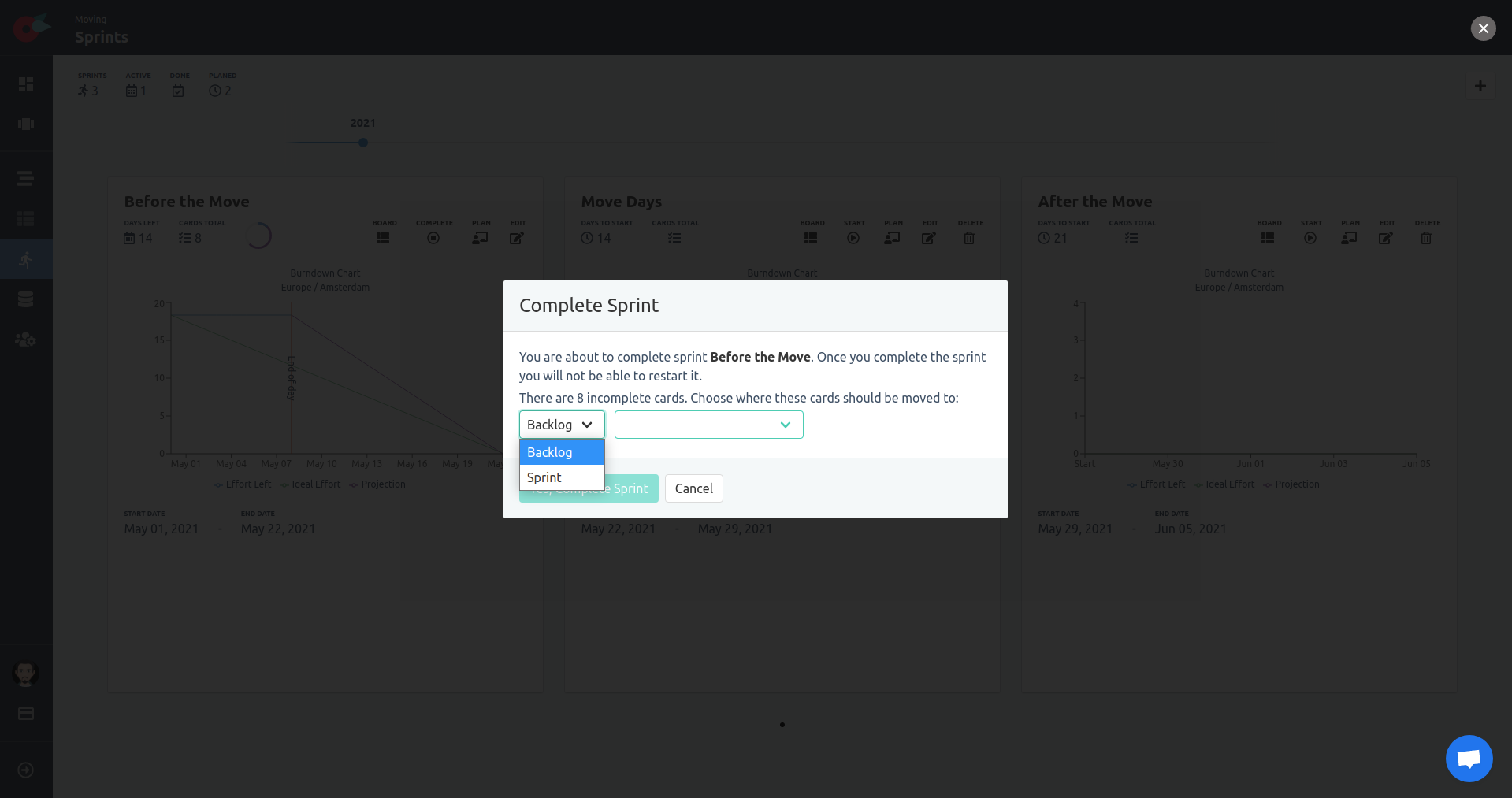
Task: Click the Move Days sprint title
Action: pos(622,202)
